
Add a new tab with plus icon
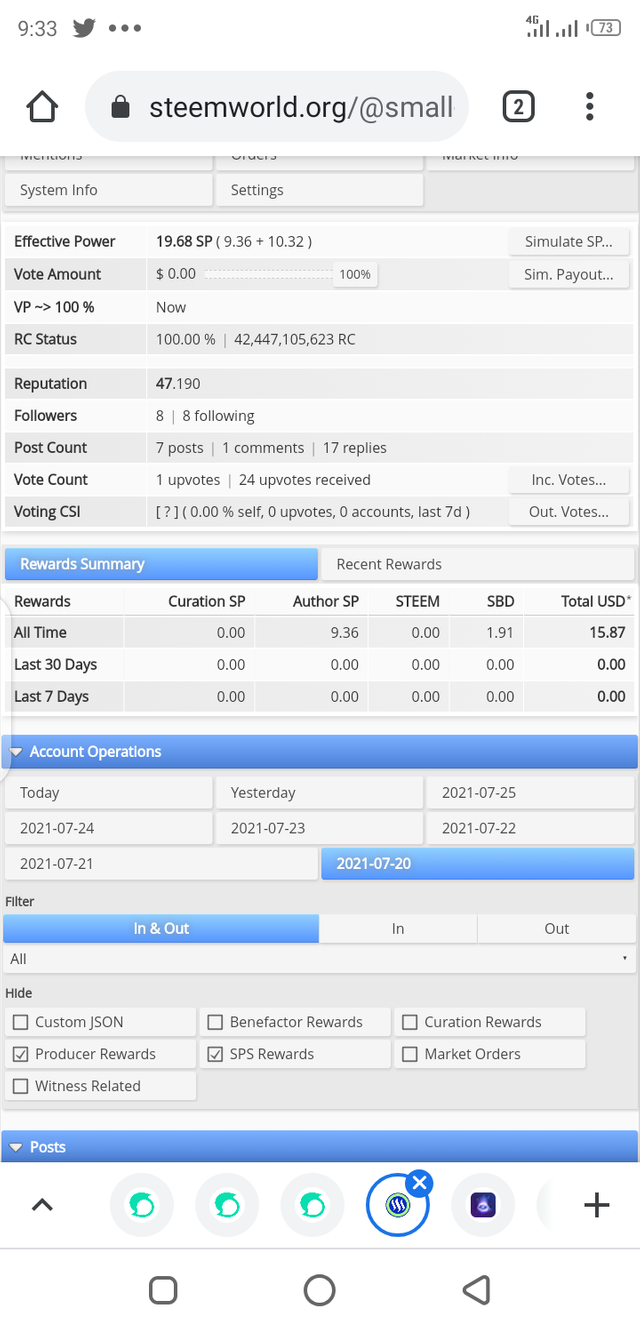click(x=596, y=1205)
